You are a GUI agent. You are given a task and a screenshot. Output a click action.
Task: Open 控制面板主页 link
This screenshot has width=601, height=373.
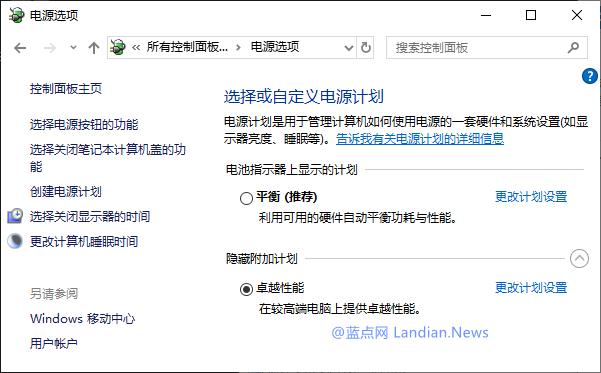pos(66,89)
